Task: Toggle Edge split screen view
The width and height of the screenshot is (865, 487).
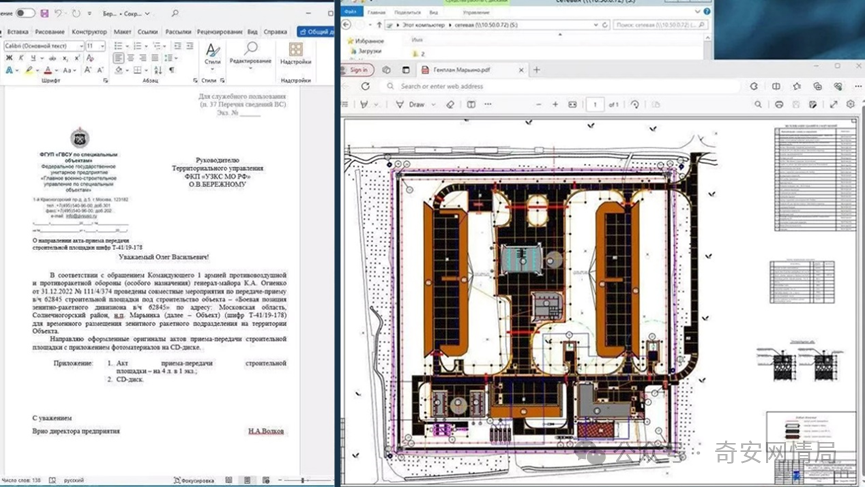Action: click(776, 86)
